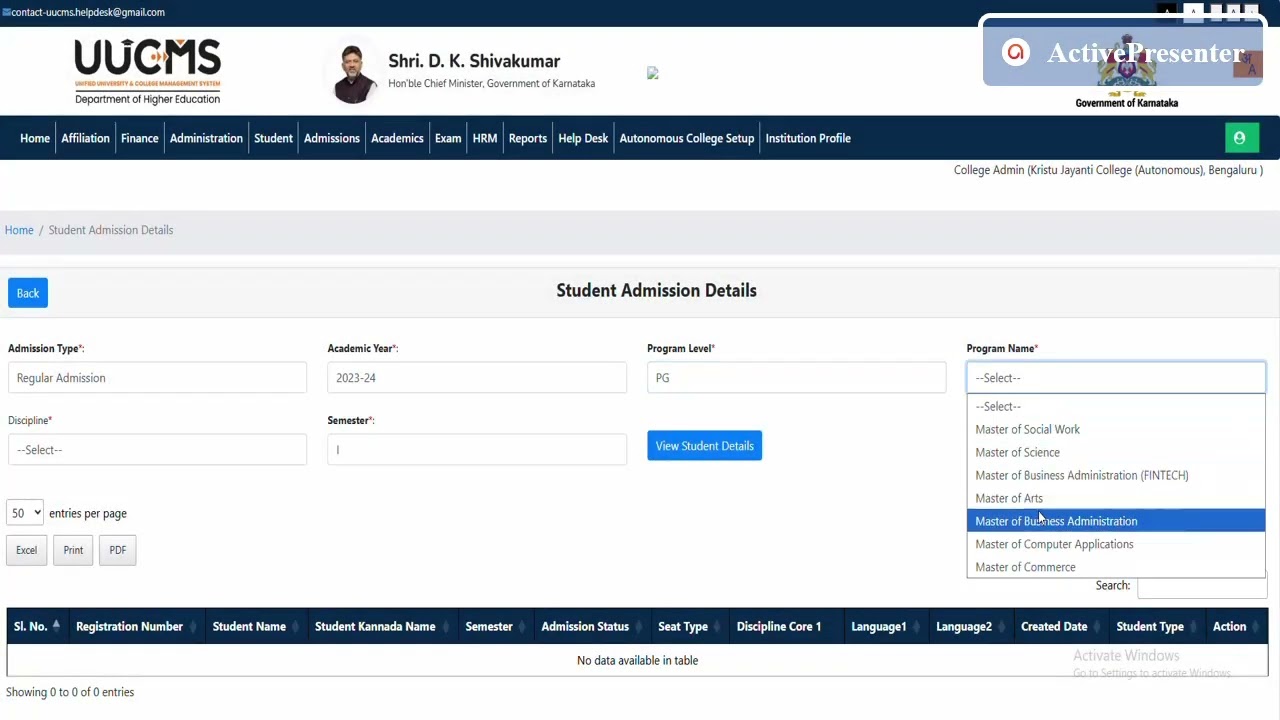Image resolution: width=1280 pixels, height=720 pixels.
Task: Click Shri. D. K. Shivakumar portrait
Action: (352, 74)
